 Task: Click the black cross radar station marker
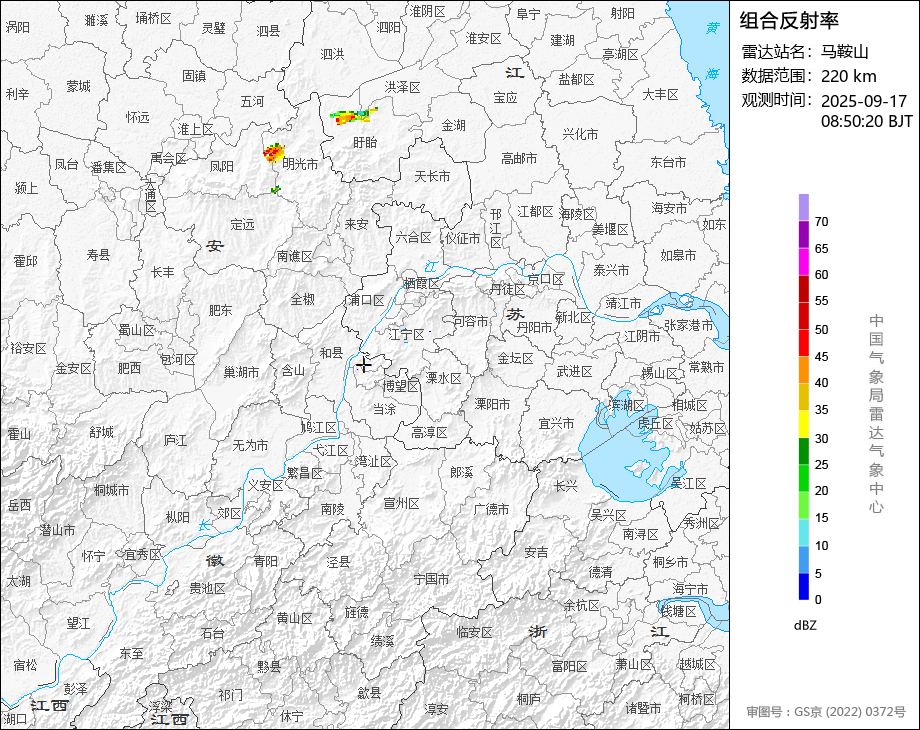[x=364, y=365]
